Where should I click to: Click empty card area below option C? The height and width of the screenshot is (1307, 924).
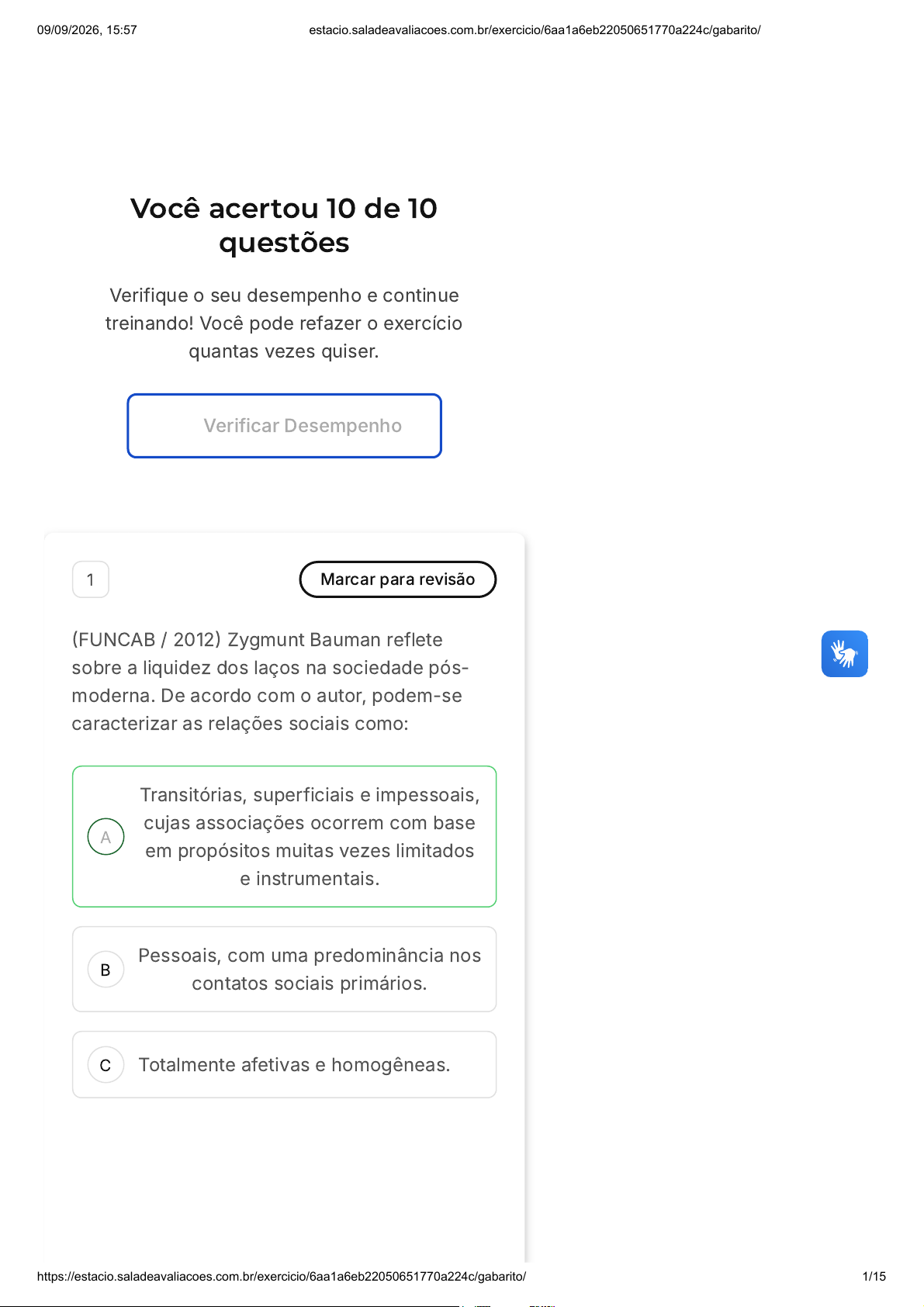tap(284, 1179)
